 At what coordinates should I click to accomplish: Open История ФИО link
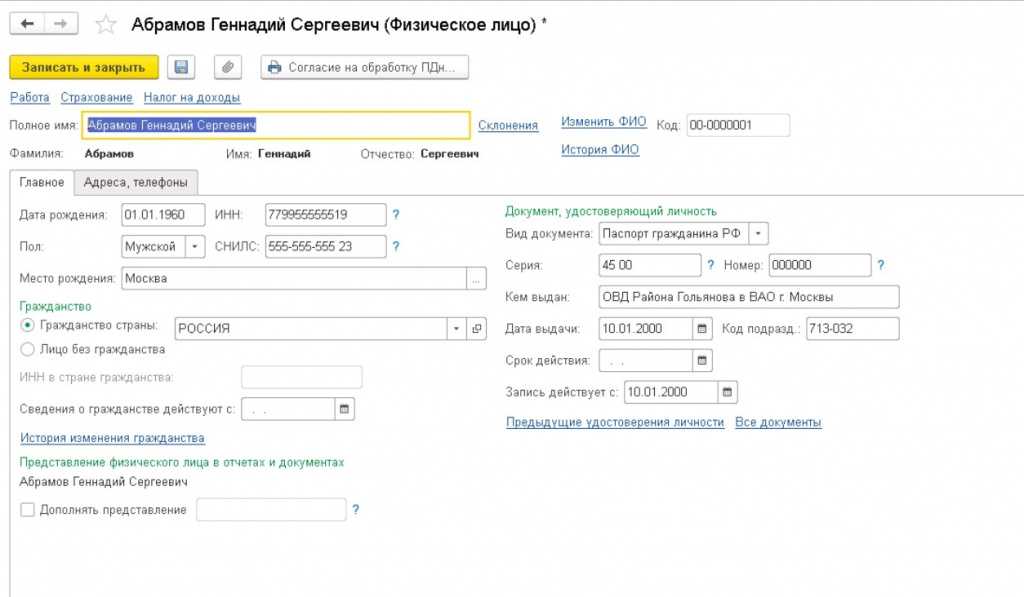coord(599,150)
